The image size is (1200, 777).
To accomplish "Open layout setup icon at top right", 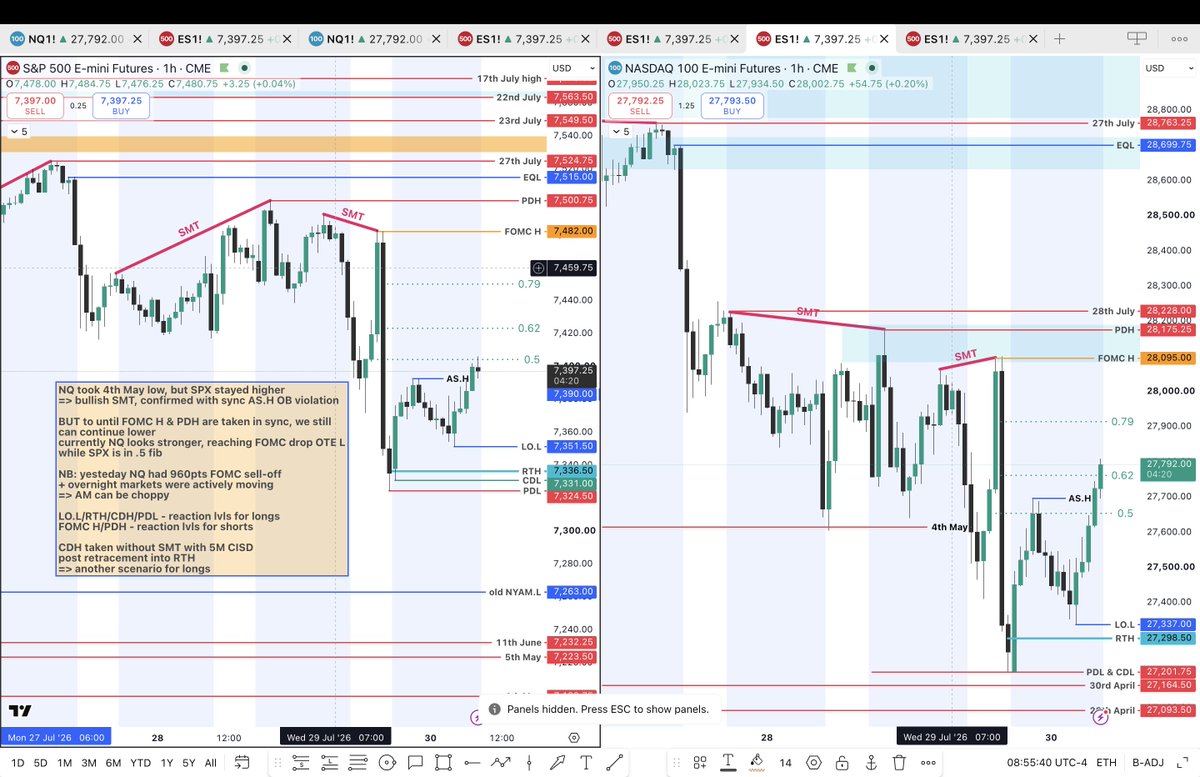I will point(1137,39).
